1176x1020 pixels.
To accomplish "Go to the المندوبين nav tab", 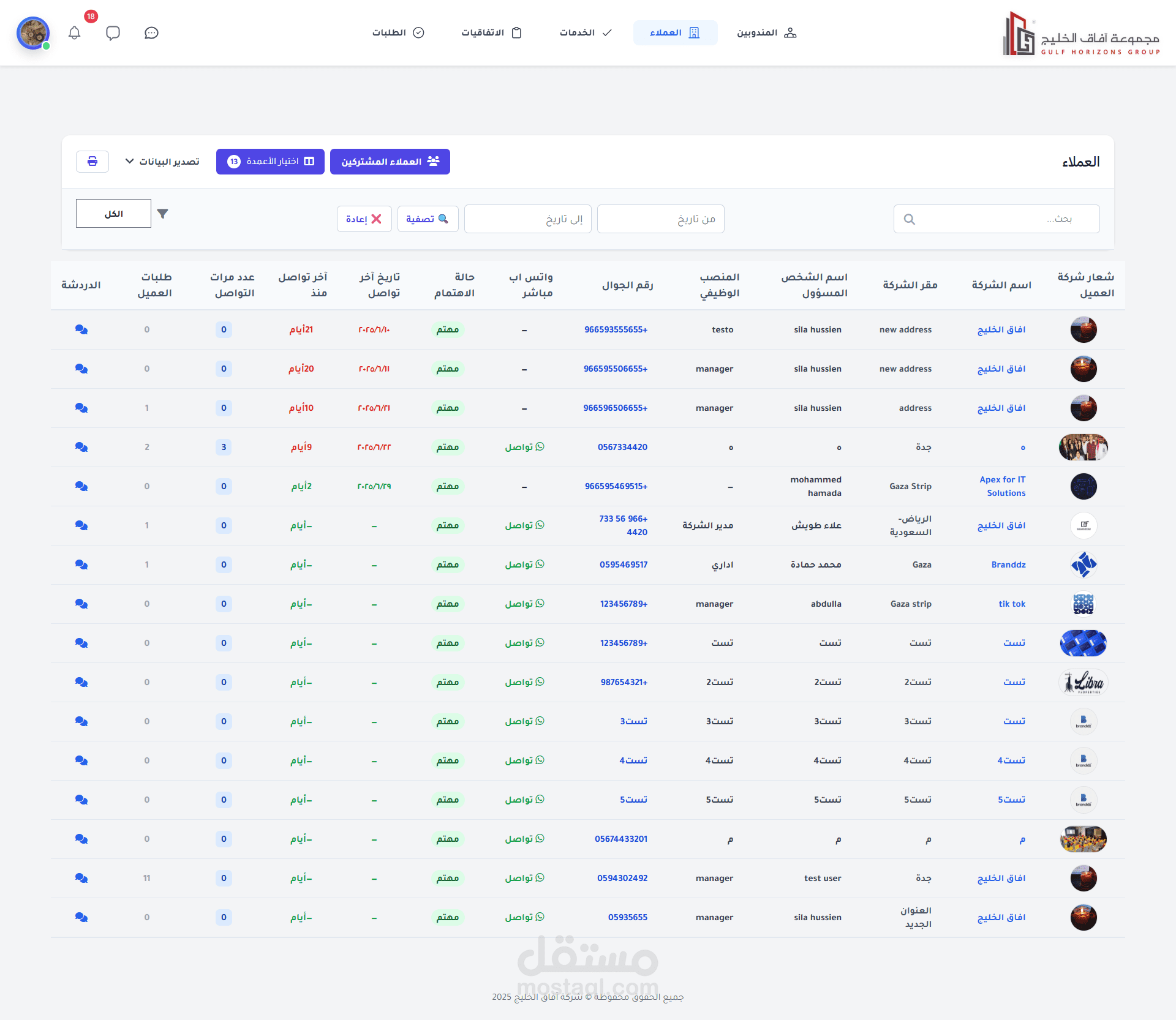I will 766,32.
